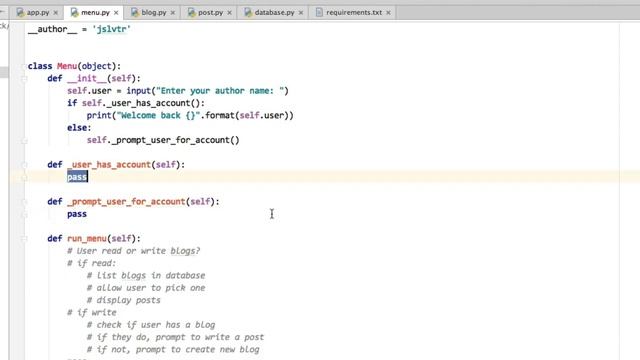Close the requirements.txt tab
This screenshot has width=640, height=360.
[x=388, y=13]
